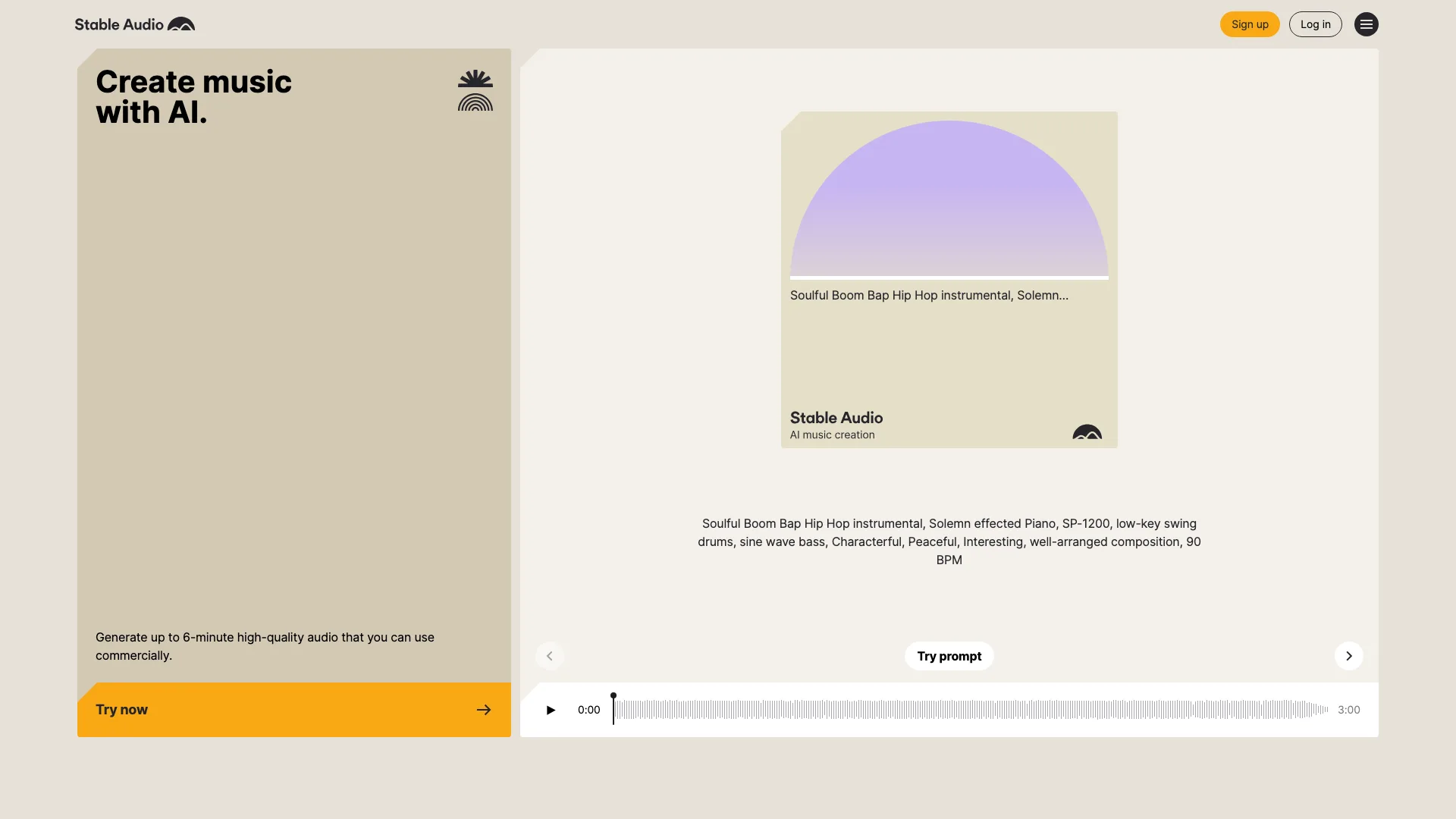Click the arrow icon on Try now
The image size is (1456, 819).
click(x=484, y=710)
